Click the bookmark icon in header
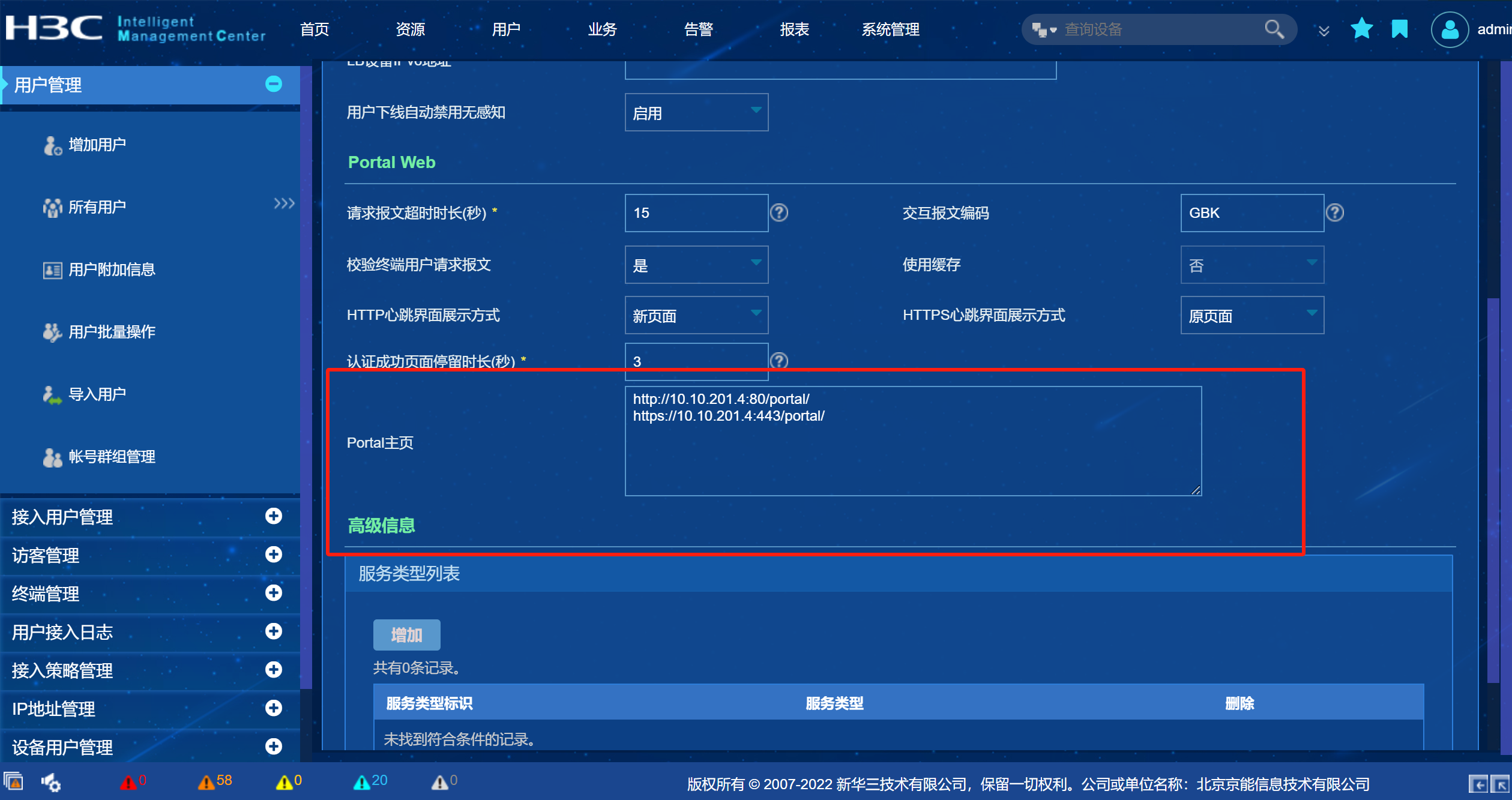The image size is (1512, 800). click(1399, 29)
